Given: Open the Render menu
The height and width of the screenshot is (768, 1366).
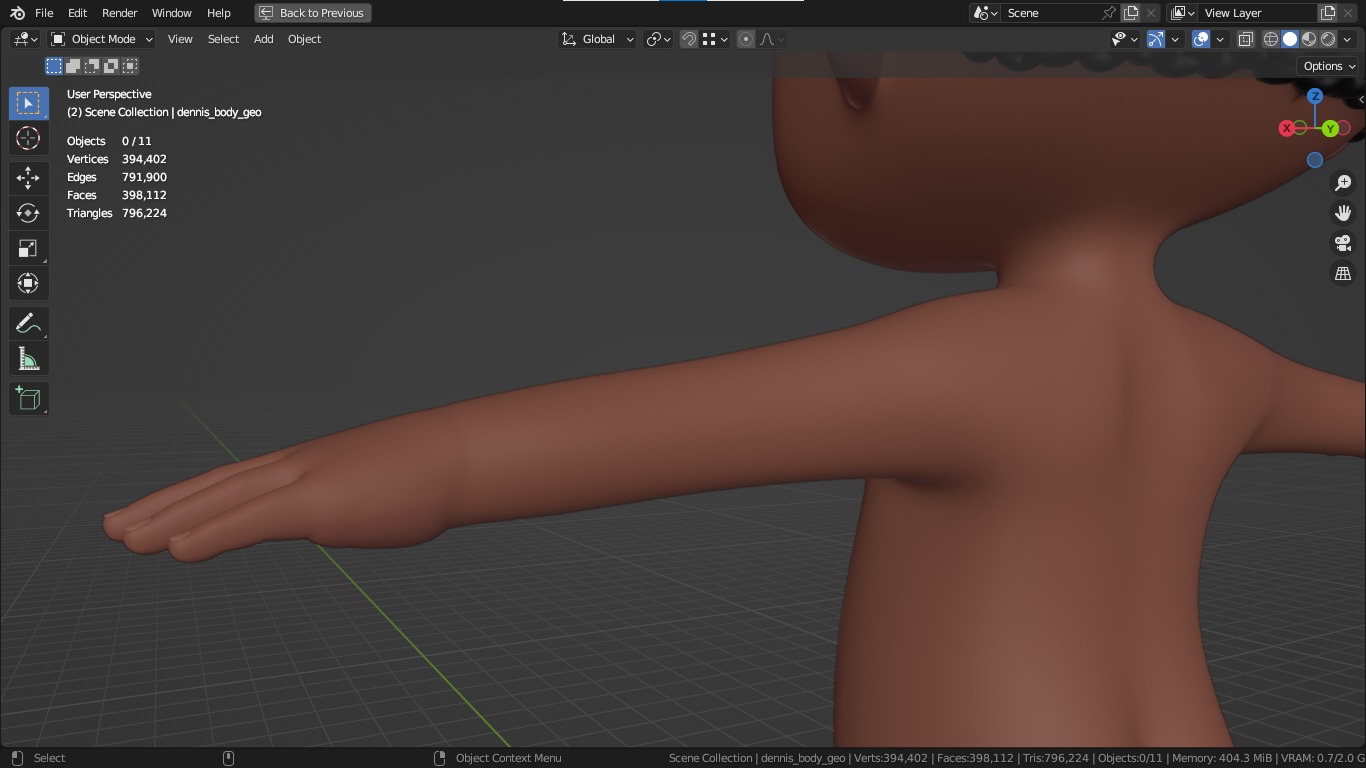Looking at the screenshot, I should pyautogui.click(x=120, y=13).
